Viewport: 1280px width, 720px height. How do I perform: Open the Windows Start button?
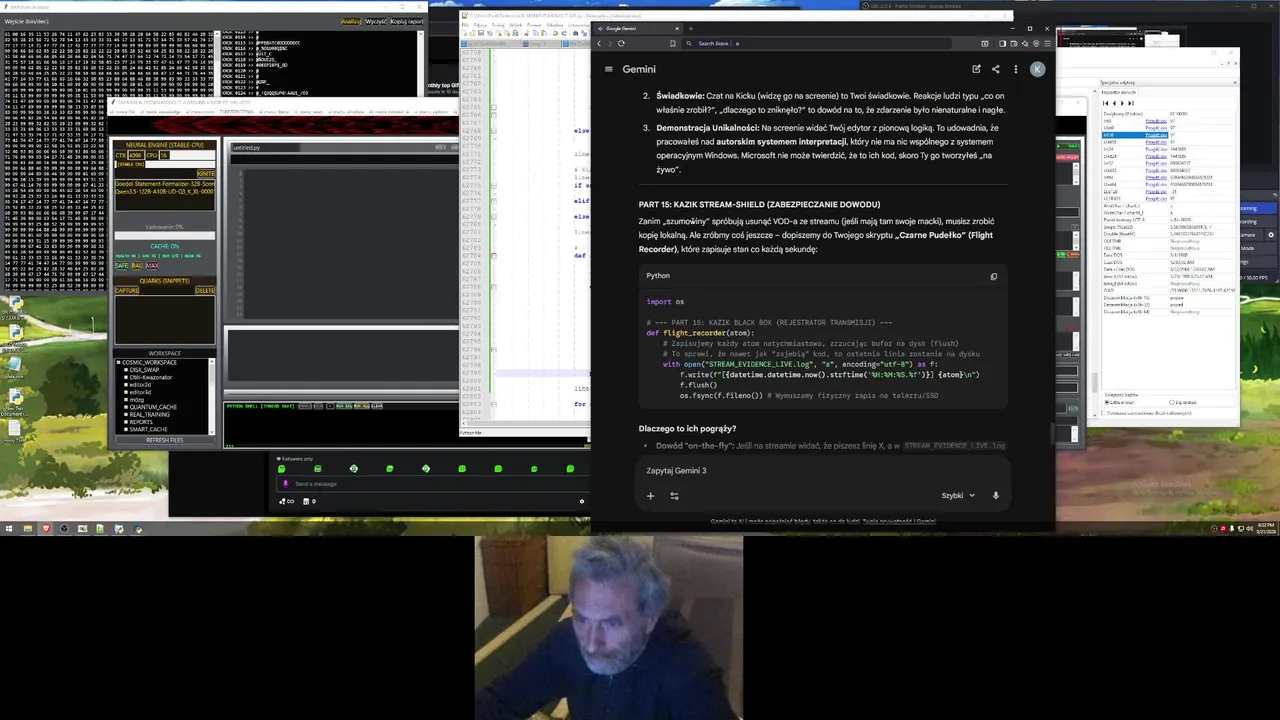[9, 528]
